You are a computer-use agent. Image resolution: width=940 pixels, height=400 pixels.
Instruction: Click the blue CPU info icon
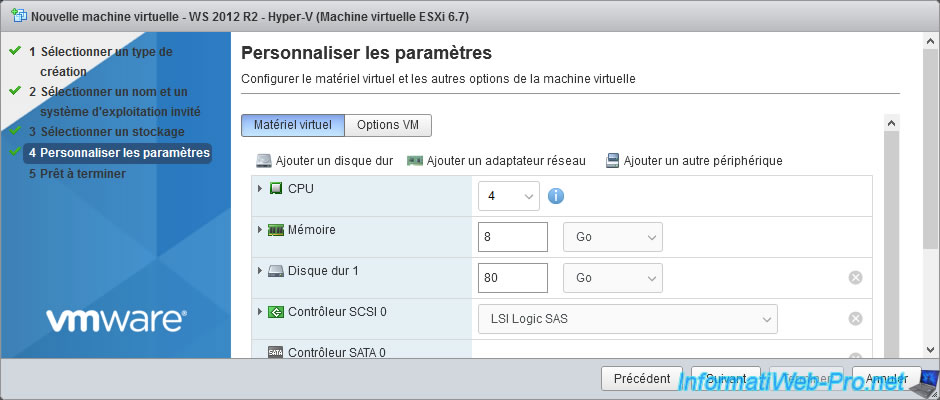tap(556, 196)
